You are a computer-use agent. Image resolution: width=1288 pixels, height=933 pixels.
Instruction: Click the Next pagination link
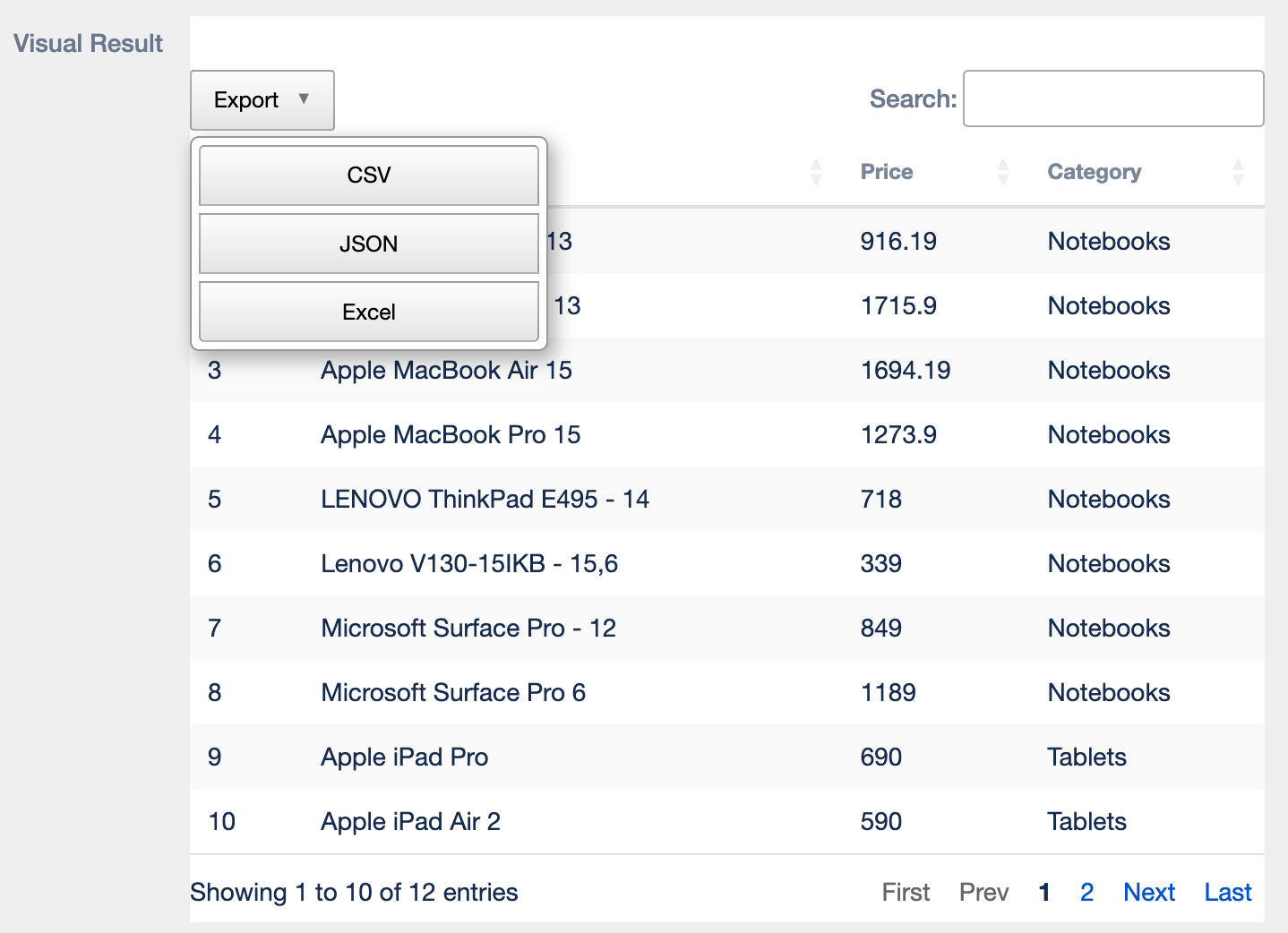pos(1149,892)
